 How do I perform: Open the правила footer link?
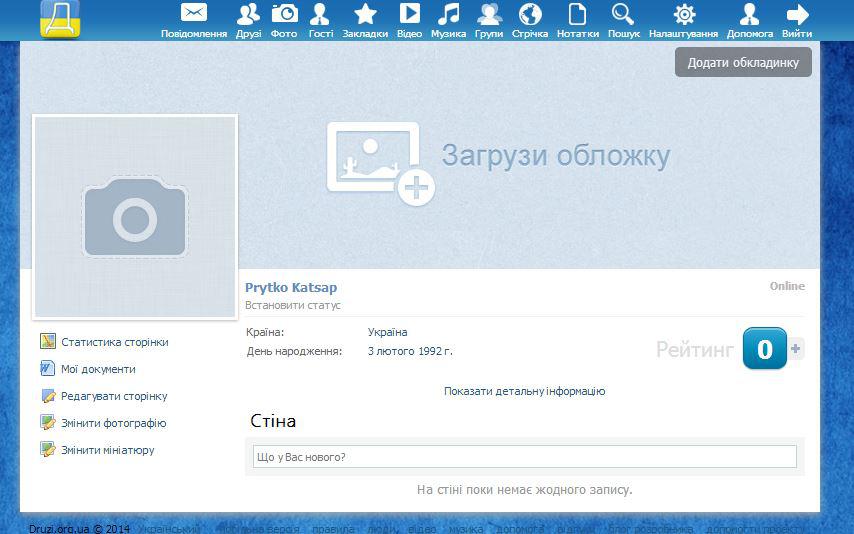point(333,529)
